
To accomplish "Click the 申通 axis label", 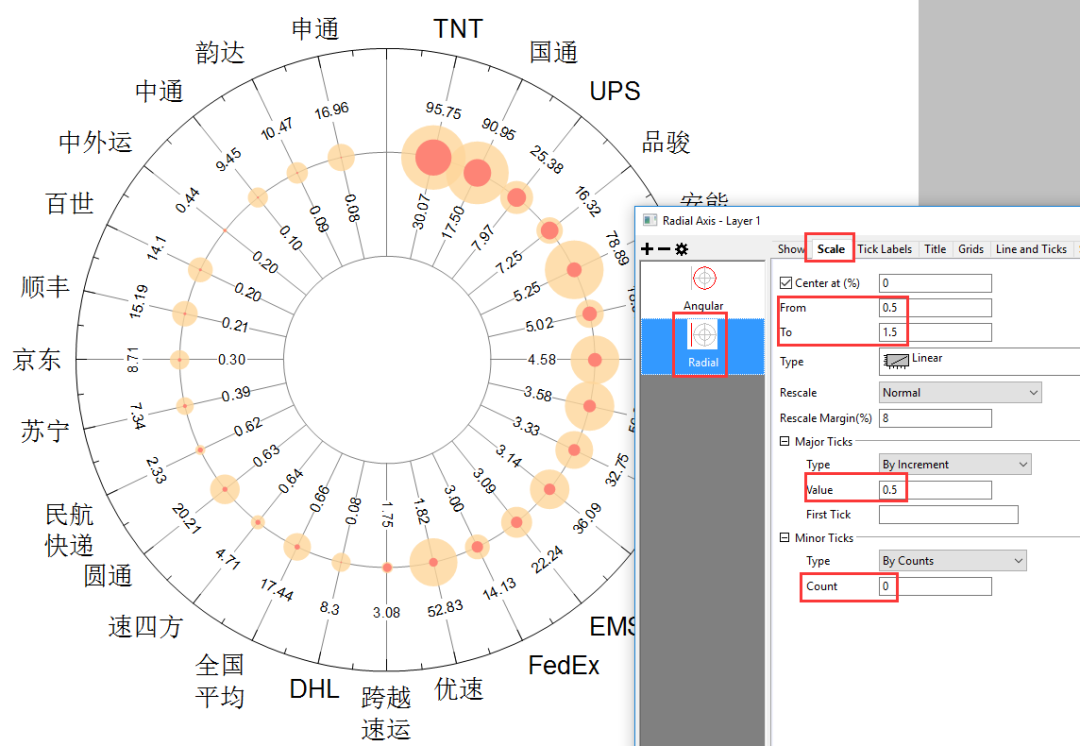I will 315,29.
